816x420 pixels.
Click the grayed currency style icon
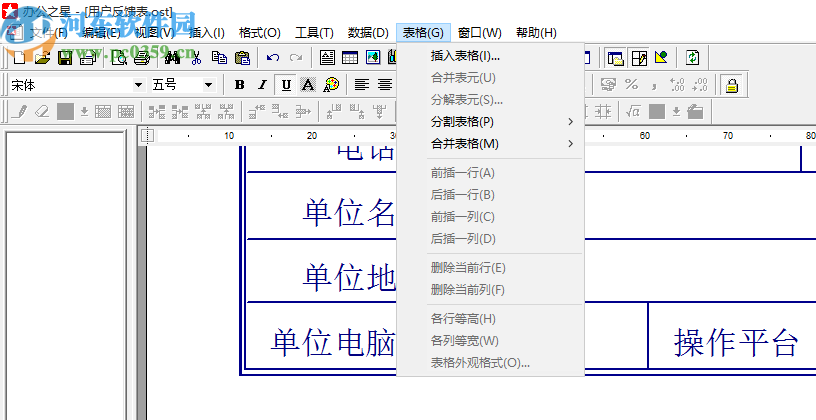(x=607, y=85)
